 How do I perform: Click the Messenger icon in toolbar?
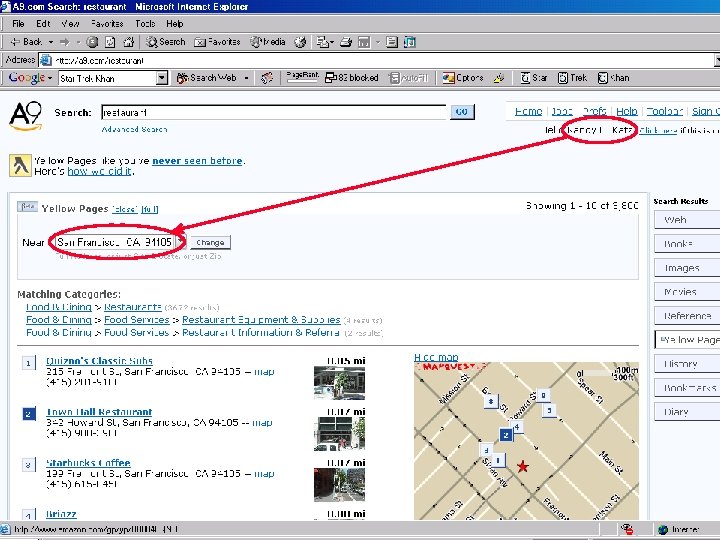tap(410, 42)
